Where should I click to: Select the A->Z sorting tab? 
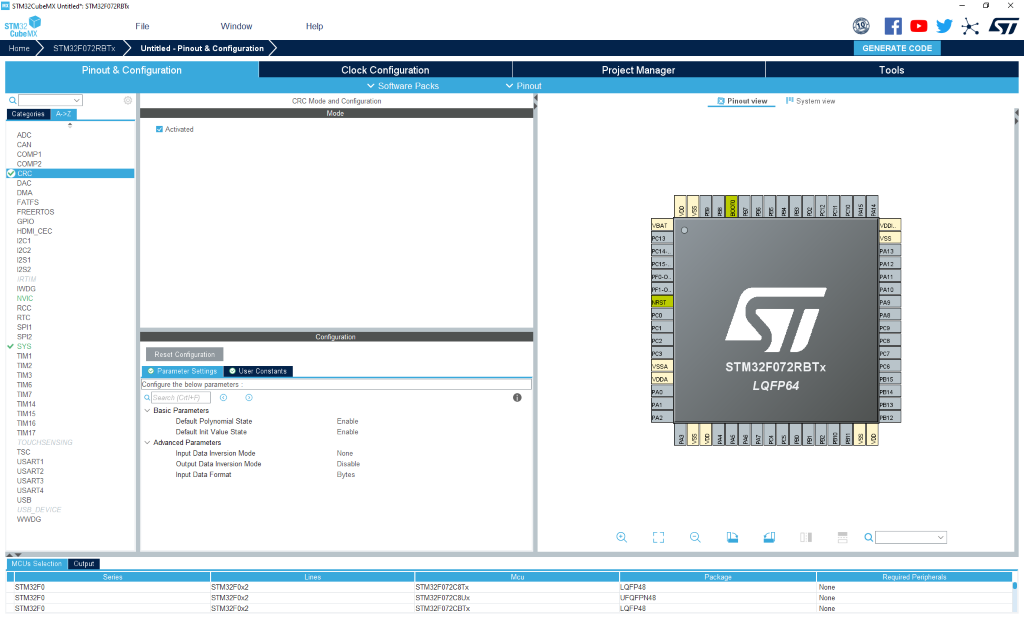(63, 114)
